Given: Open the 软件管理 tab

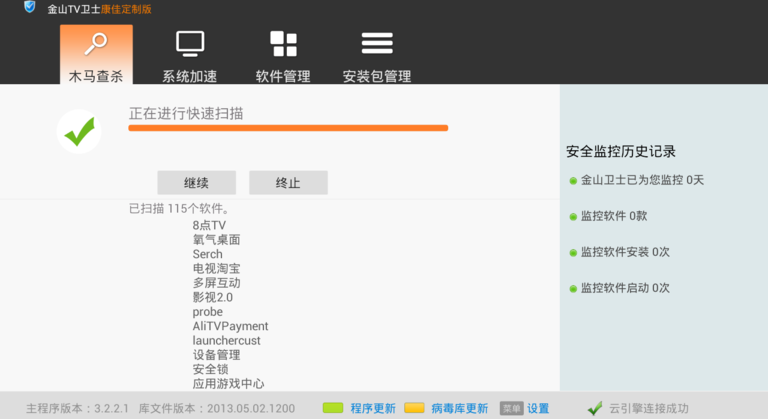Looking at the screenshot, I should coord(283,56).
